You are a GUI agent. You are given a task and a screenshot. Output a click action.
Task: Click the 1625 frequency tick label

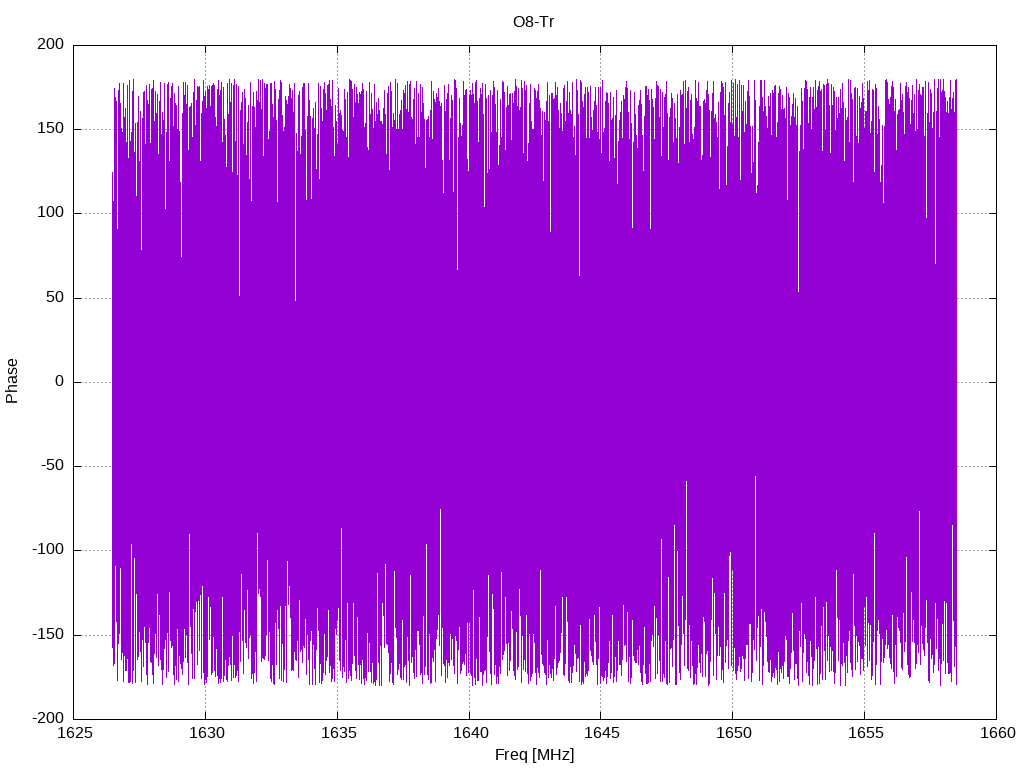pos(74,733)
